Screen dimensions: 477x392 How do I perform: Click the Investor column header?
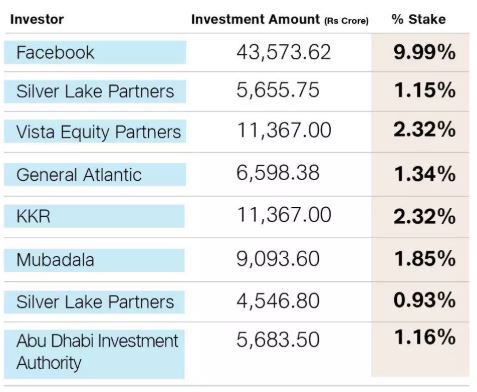tap(37, 19)
